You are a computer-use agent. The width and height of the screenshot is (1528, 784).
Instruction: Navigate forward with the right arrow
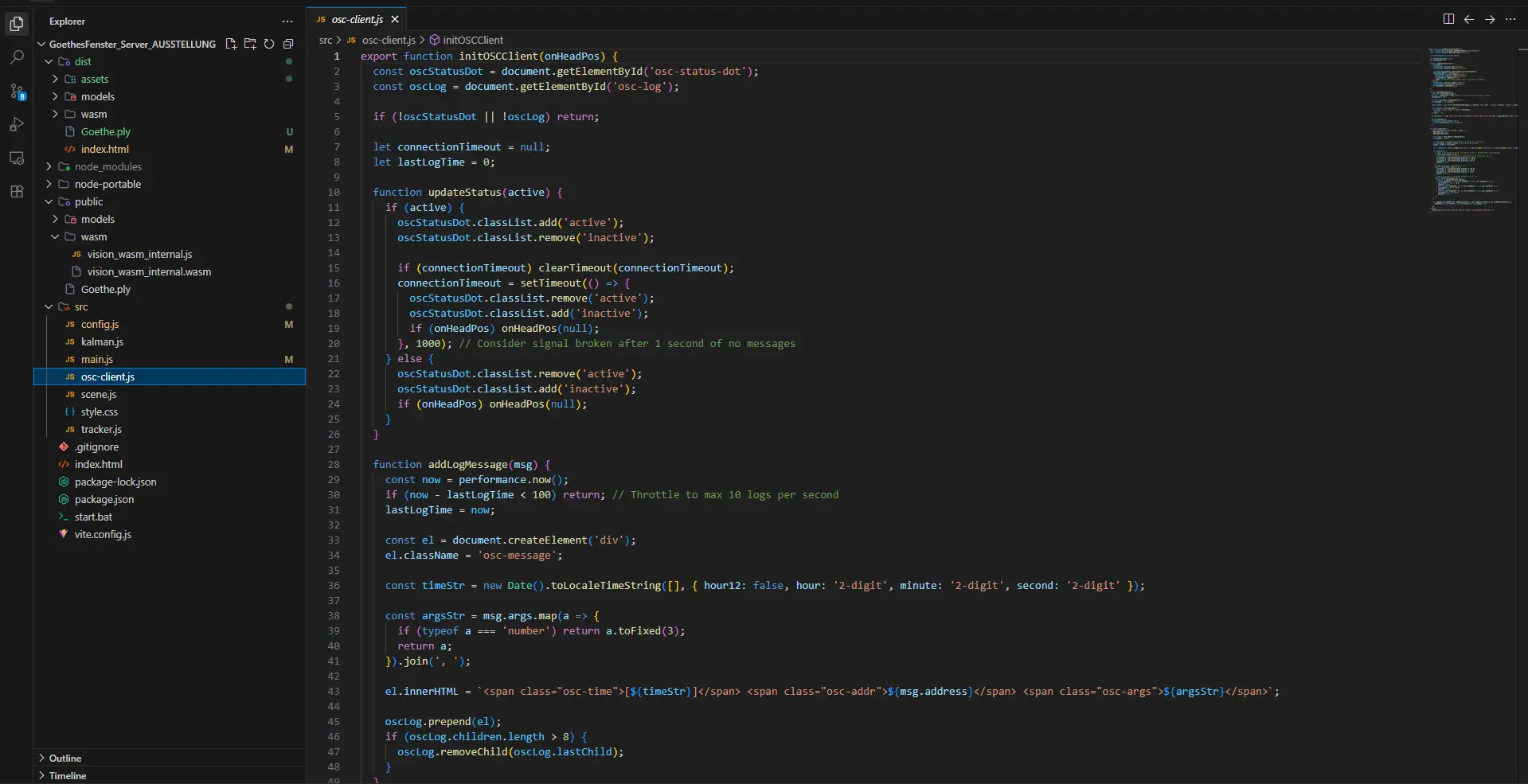(1490, 19)
